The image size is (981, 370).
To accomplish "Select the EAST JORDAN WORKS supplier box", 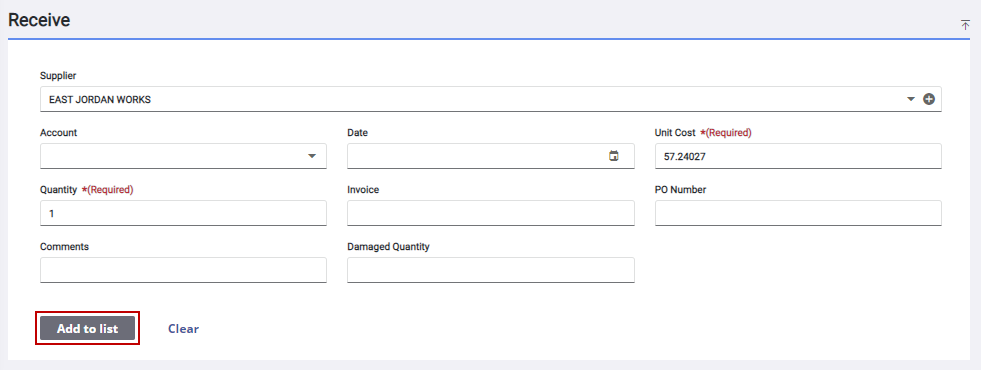I will tap(490, 99).
